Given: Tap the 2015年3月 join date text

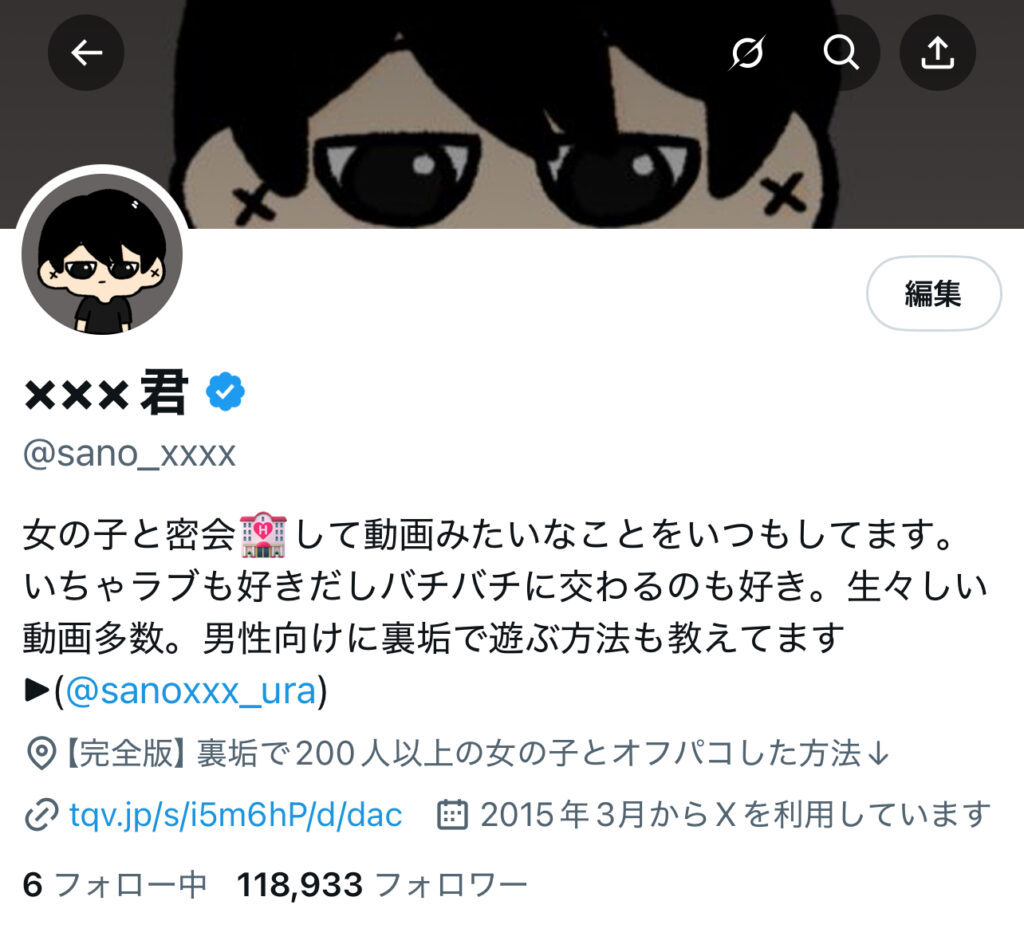Looking at the screenshot, I should pos(735,815).
